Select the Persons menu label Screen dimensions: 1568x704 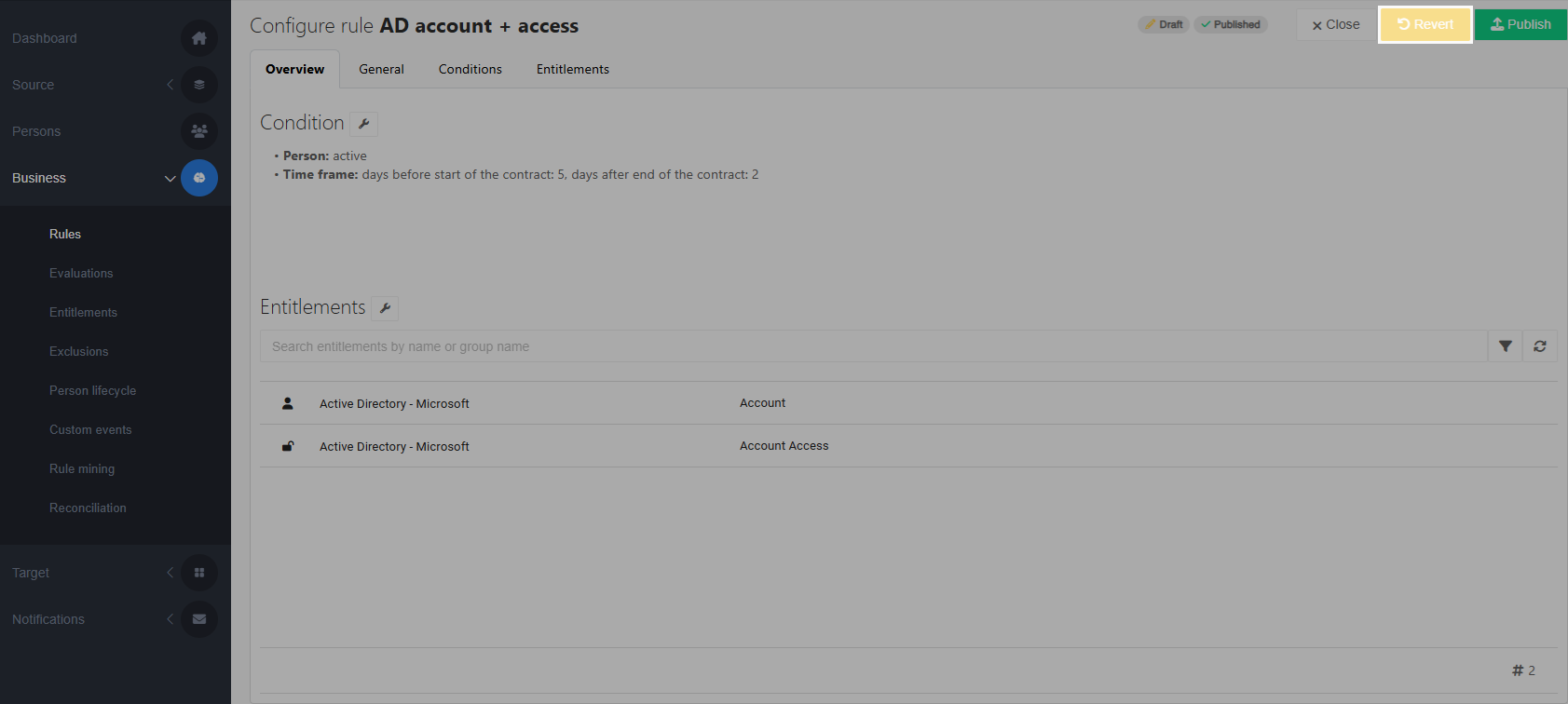(x=36, y=131)
